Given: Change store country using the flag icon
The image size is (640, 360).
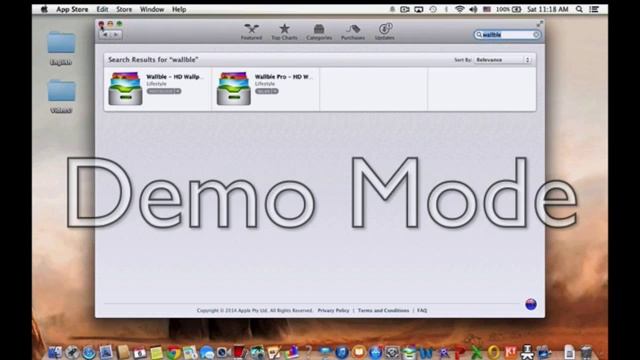Looking at the screenshot, I should tap(531, 304).
